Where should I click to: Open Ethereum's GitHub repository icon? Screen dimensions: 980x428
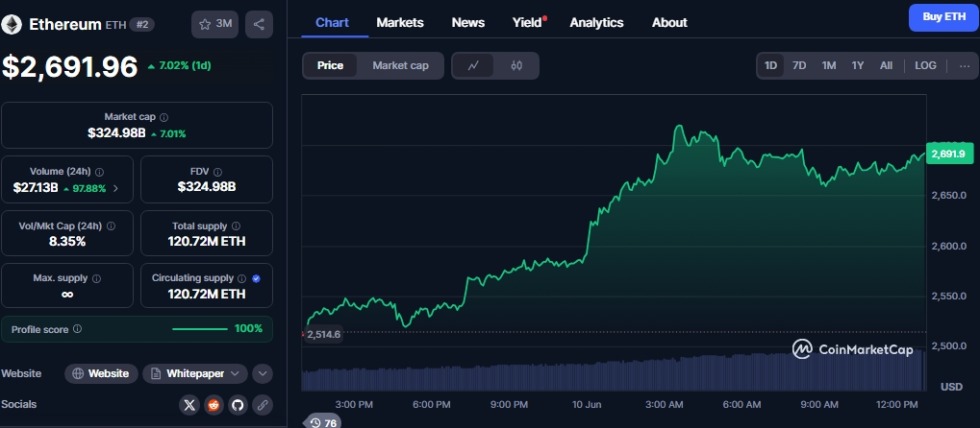pyautogui.click(x=238, y=405)
